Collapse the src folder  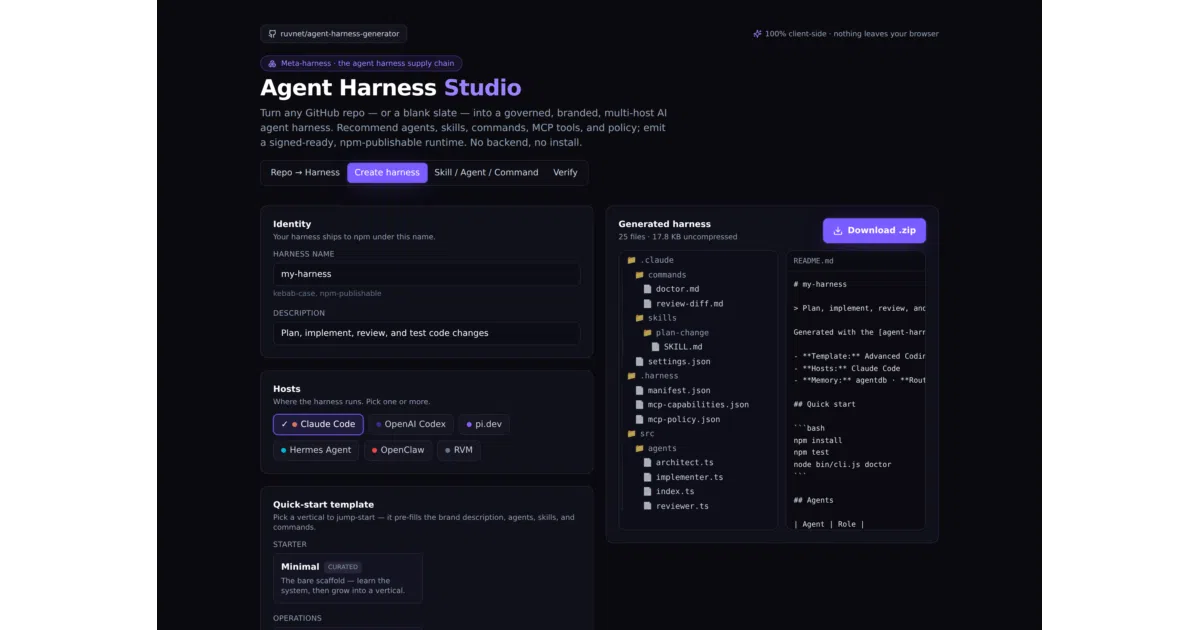(641, 434)
